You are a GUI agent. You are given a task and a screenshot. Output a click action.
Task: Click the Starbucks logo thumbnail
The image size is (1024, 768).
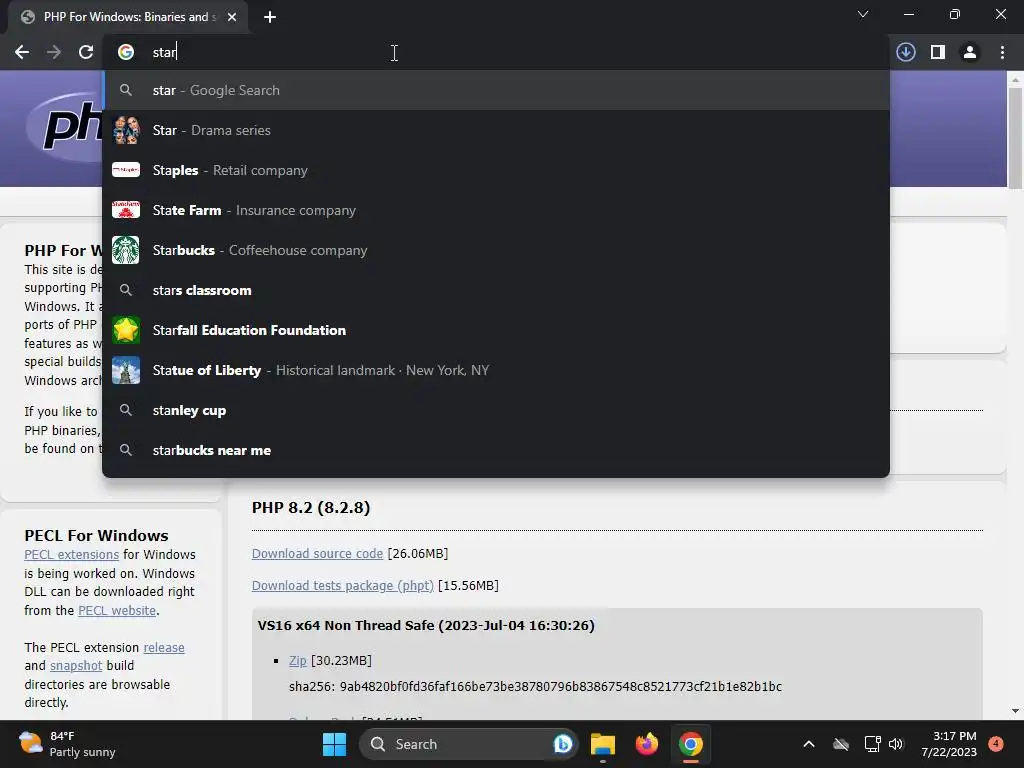(x=125, y=250)
